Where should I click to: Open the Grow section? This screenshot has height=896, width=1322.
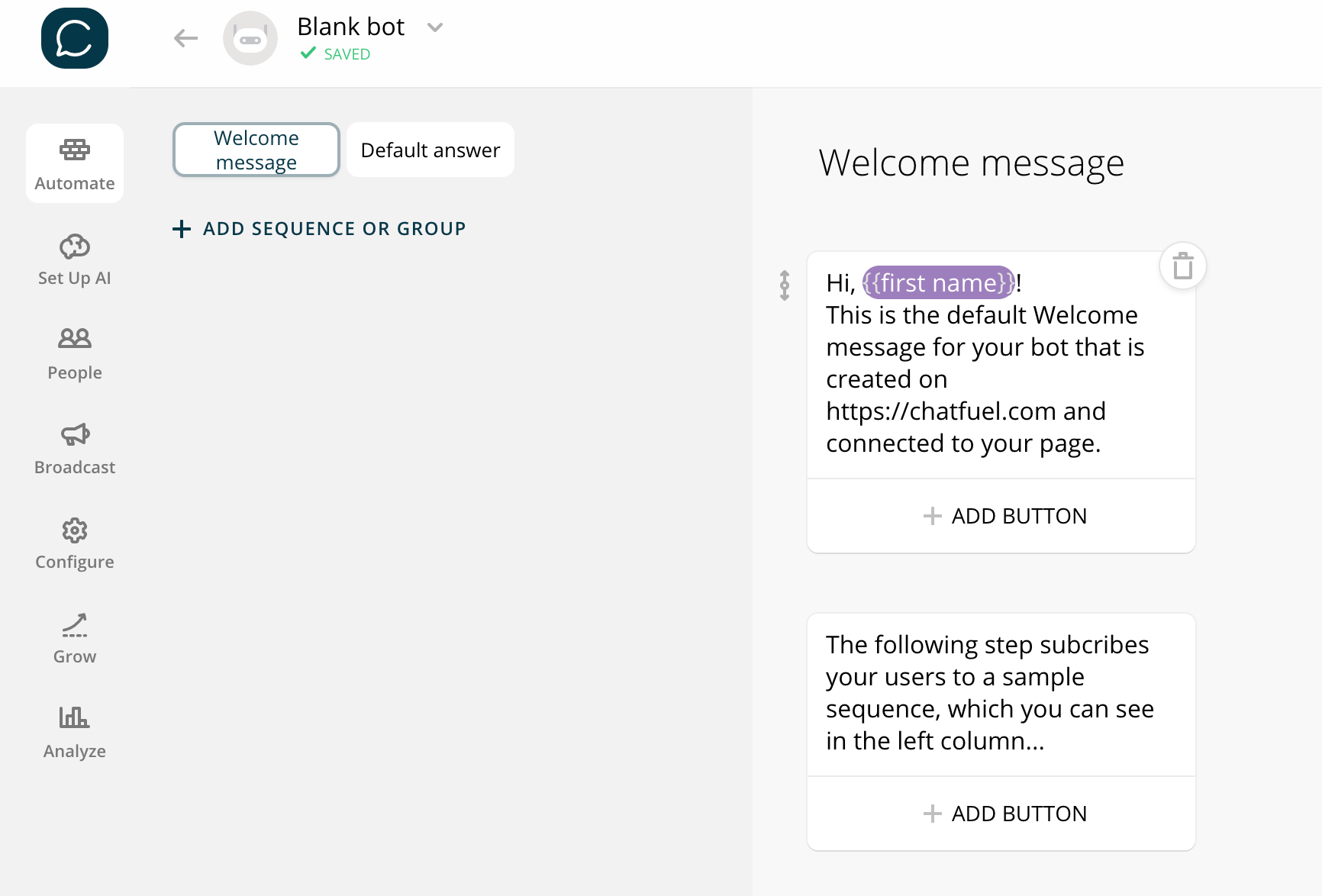click(x=75, y=638)
